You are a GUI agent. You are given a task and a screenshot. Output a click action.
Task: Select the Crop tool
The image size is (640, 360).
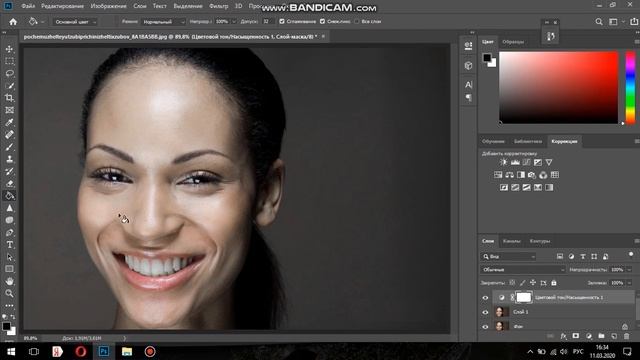pyautogui.click(x=9, y=98)
